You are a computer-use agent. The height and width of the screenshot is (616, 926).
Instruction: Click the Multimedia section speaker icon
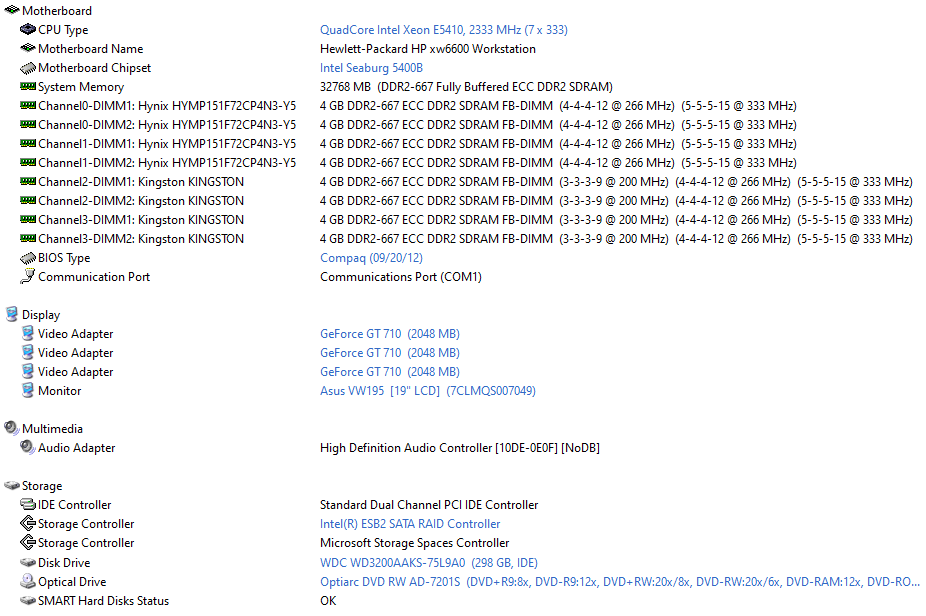pyautogui.click(x=11, y=428)
